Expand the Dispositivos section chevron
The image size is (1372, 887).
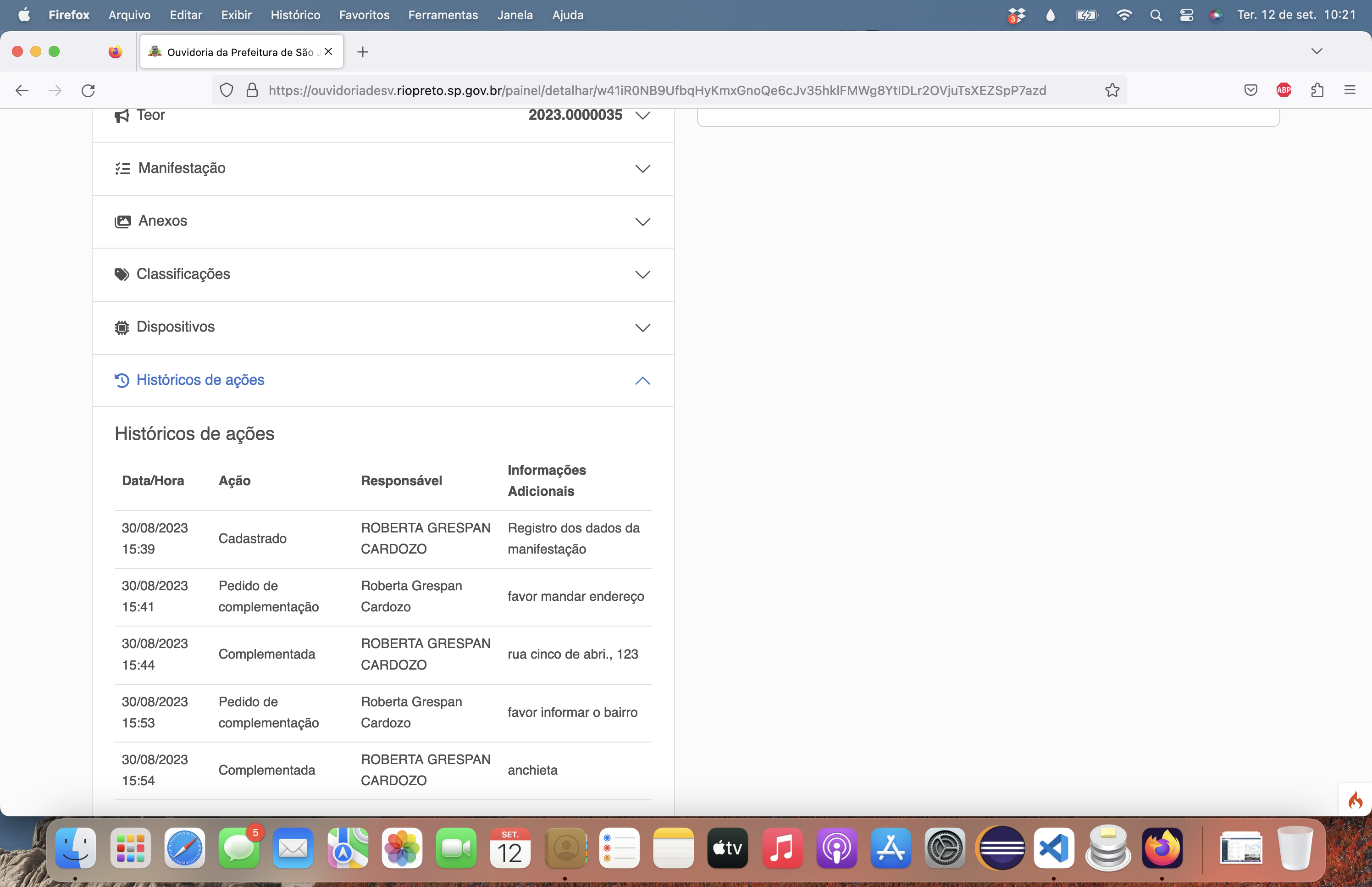[x=642, y=327]
